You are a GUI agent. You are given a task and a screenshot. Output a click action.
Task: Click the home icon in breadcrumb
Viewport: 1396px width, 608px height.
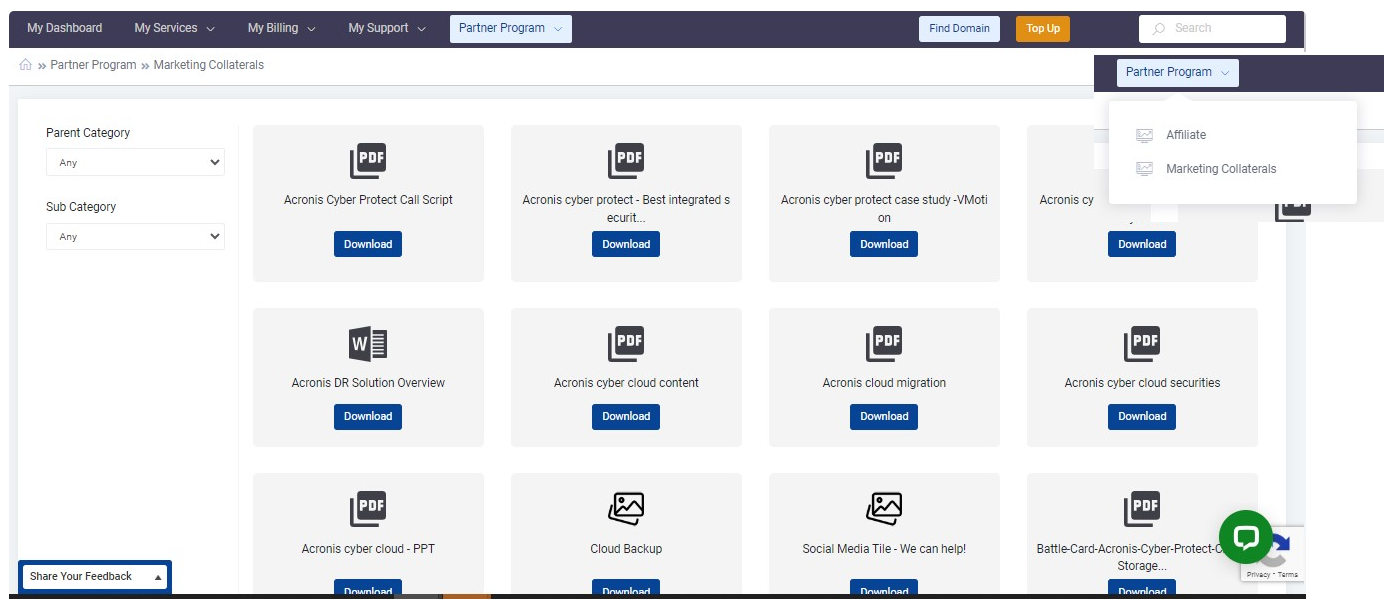point(26,65)
